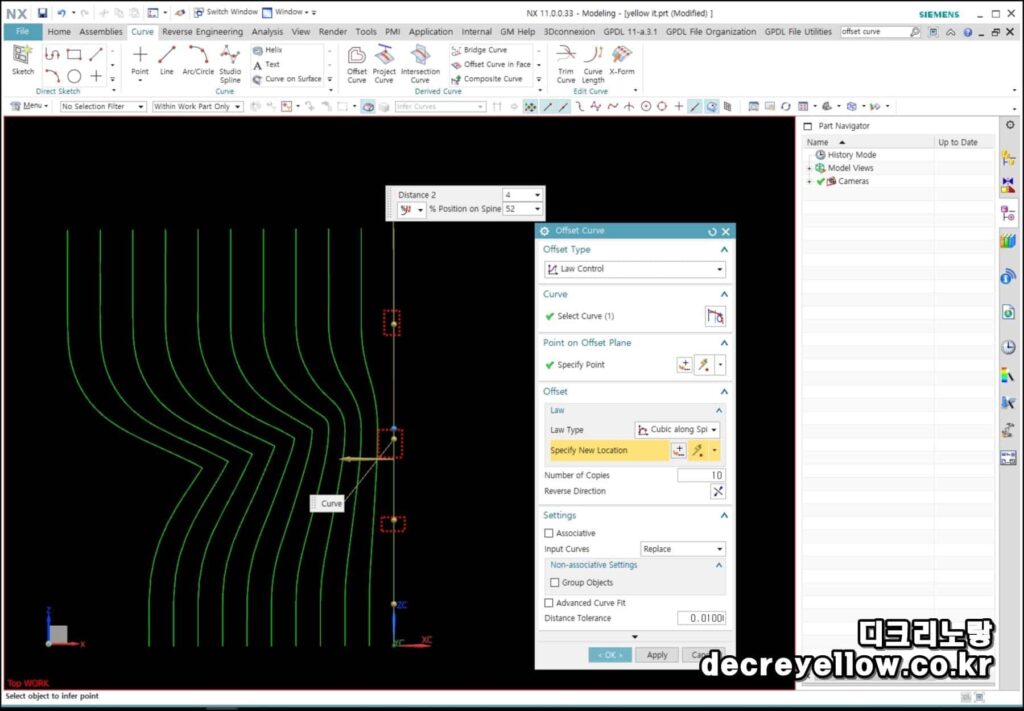Open the Curve Length tool
Viewport: 1024px width, 711px height.
pos(593,65)
